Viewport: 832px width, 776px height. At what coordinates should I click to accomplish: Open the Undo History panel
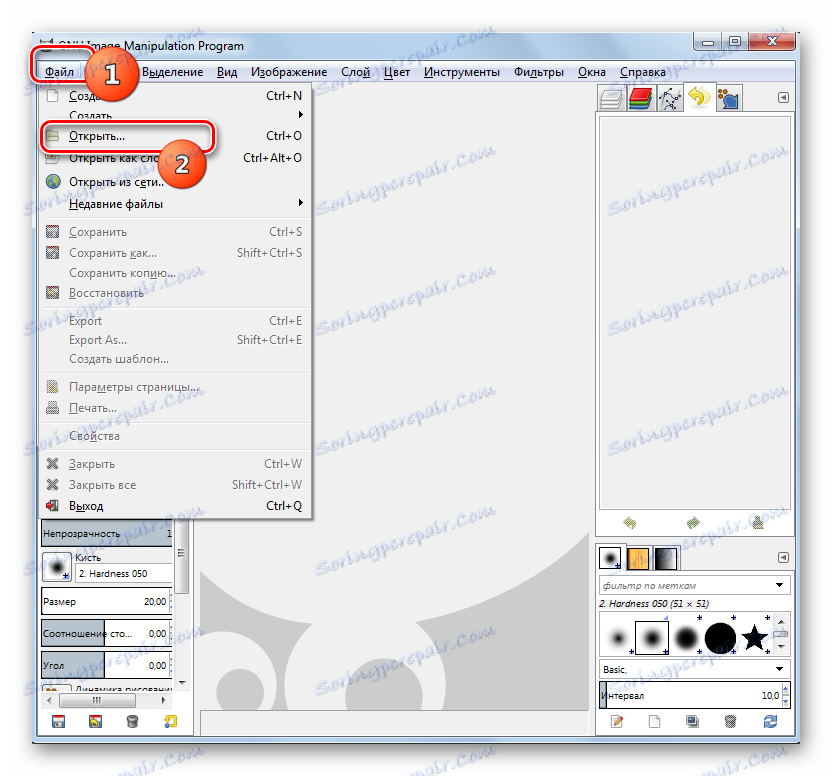pos(697,97)
